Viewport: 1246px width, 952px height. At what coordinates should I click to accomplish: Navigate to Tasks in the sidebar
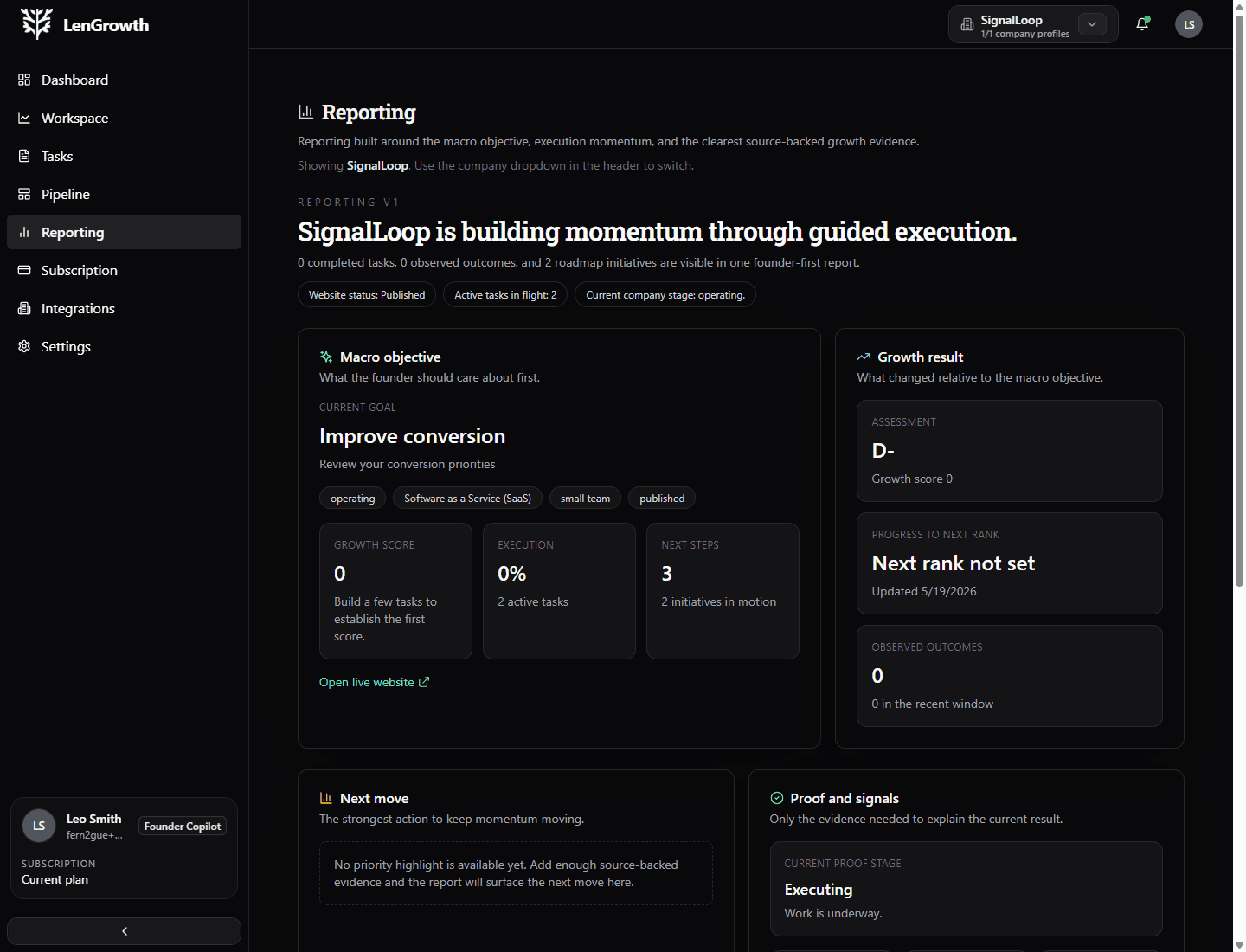(124, 156)
